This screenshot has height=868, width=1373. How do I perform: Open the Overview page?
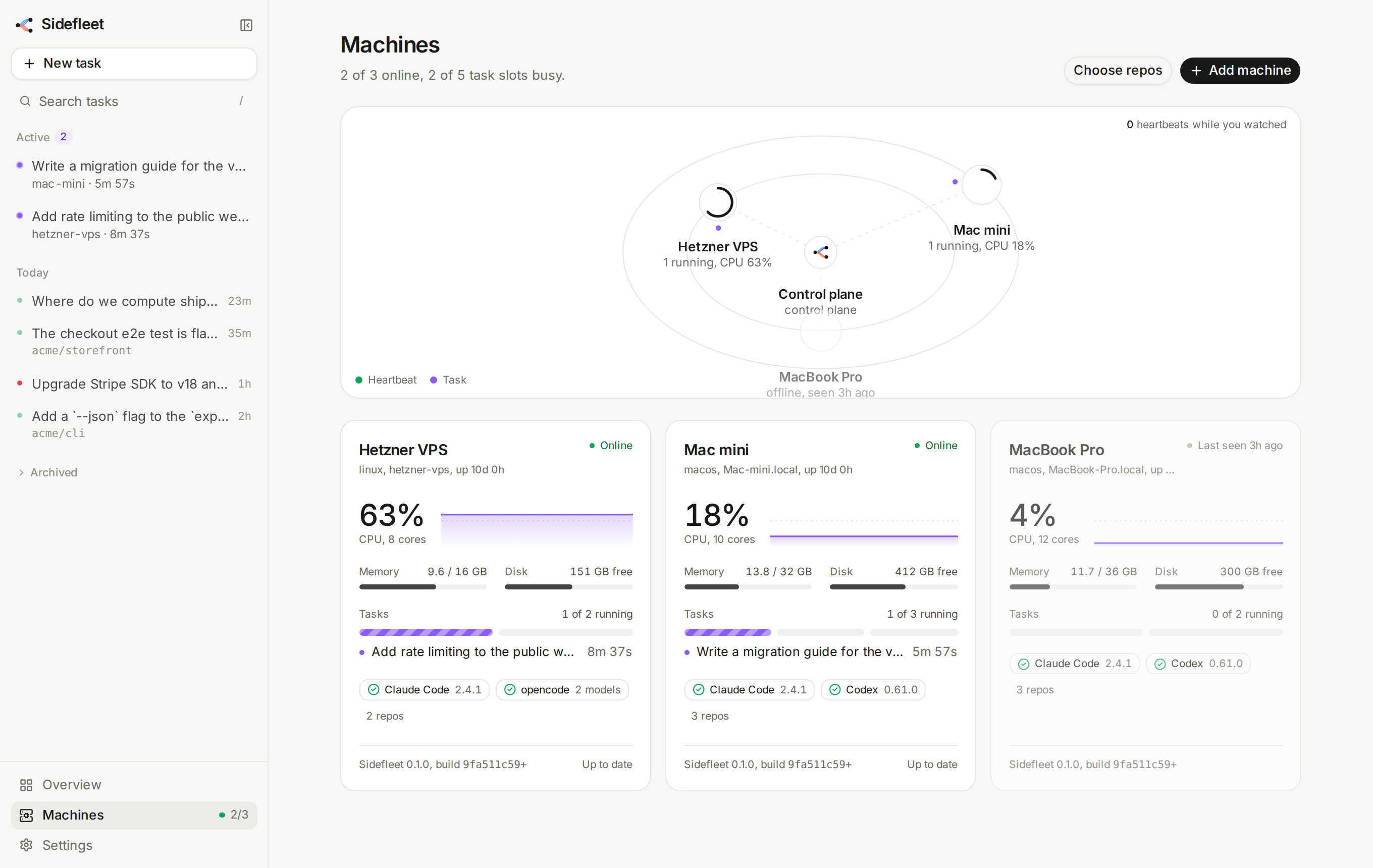click(x=134, y=785)
